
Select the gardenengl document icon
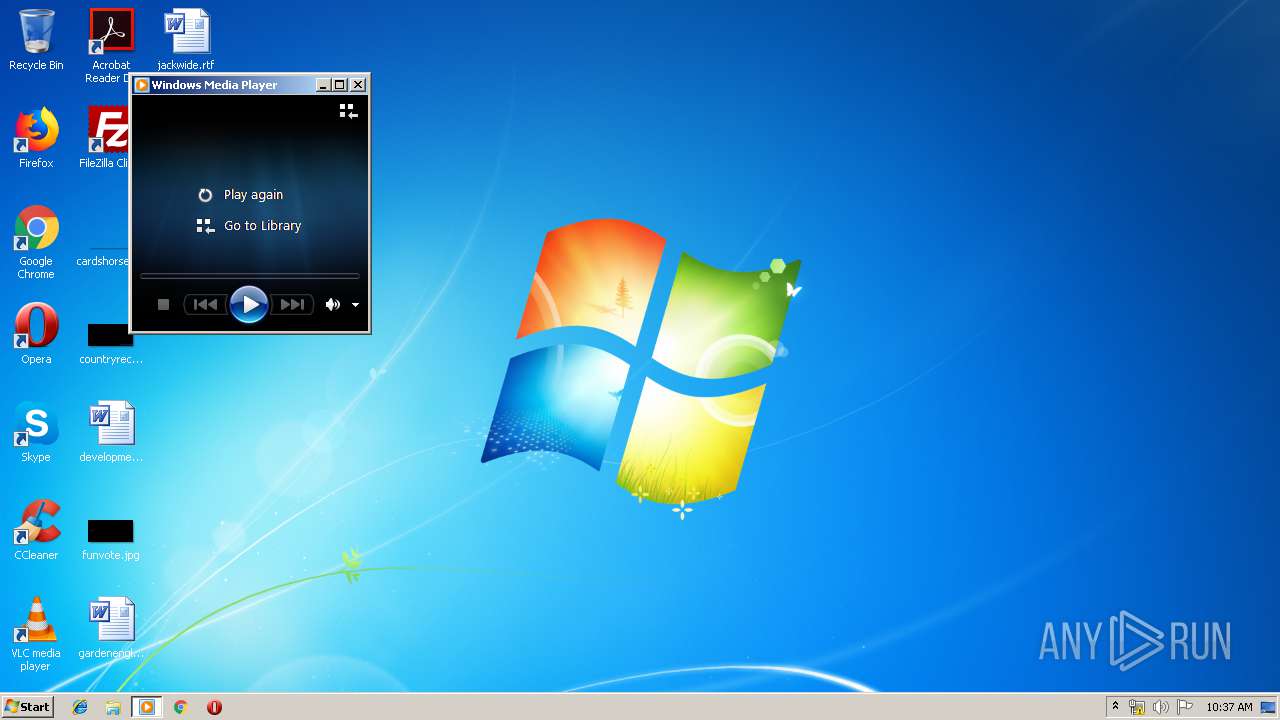coord(111,628)
